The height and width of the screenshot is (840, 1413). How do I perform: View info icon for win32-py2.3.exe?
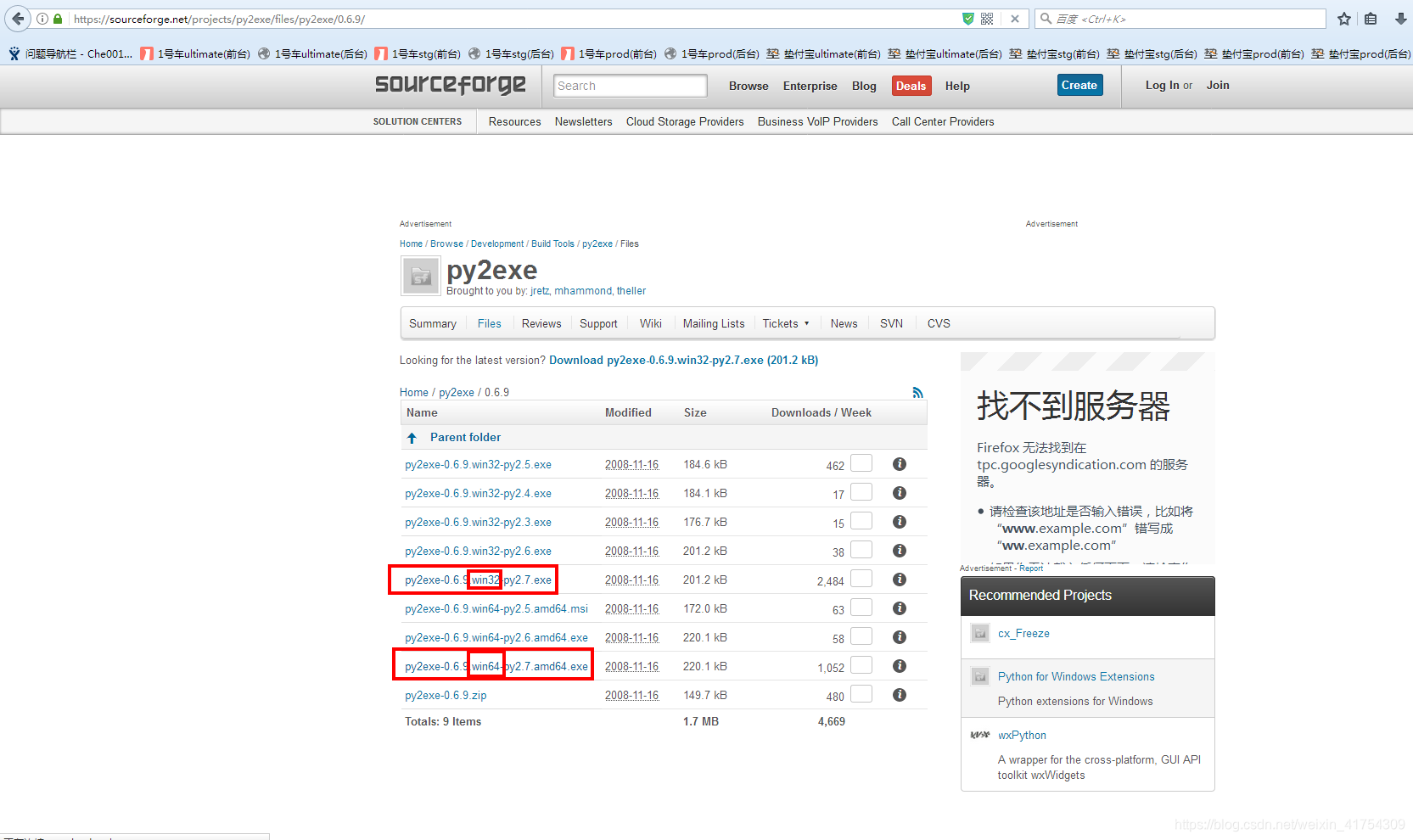pyautogui.click(x=900, y=522)
